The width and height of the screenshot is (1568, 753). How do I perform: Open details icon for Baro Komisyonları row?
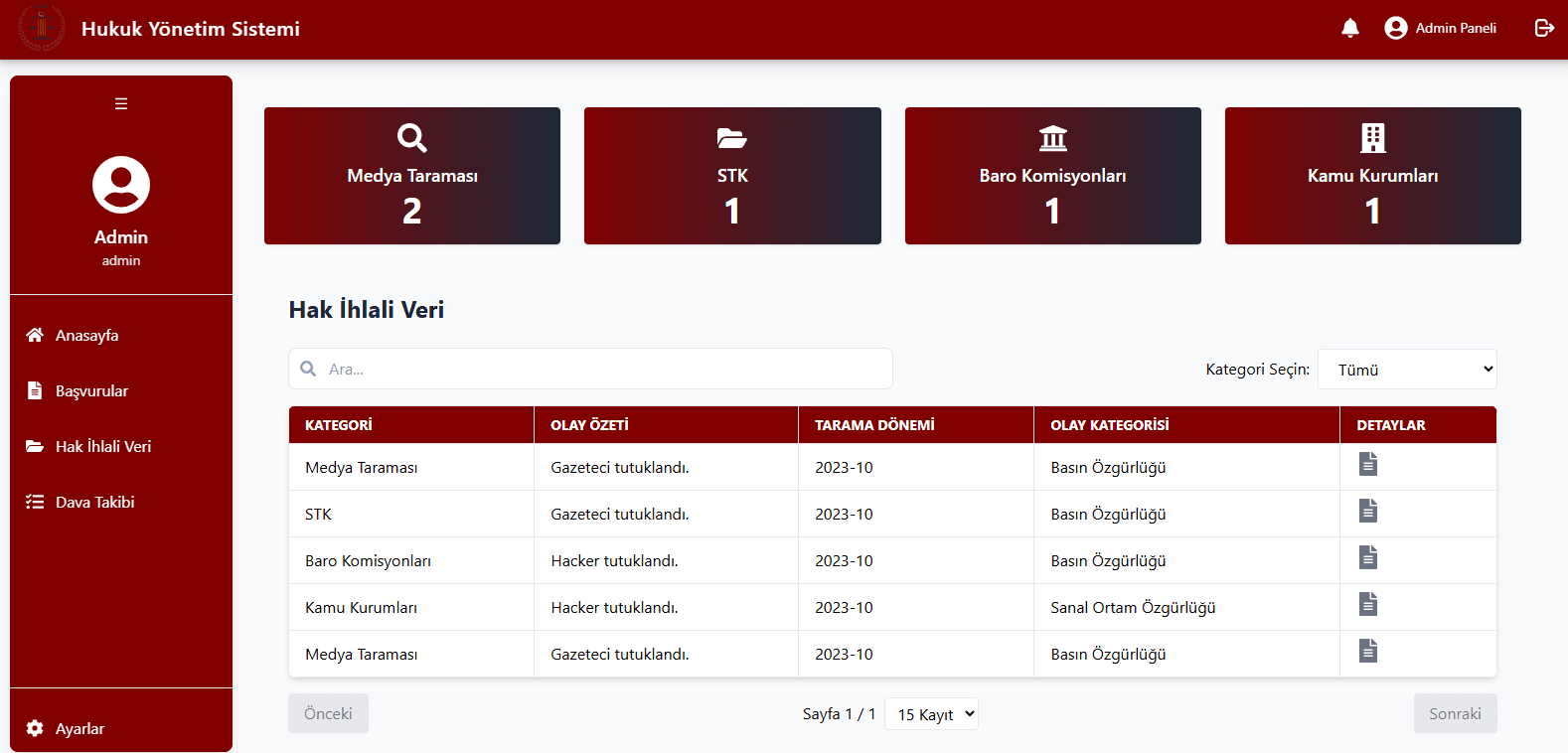pos(1368,557)
